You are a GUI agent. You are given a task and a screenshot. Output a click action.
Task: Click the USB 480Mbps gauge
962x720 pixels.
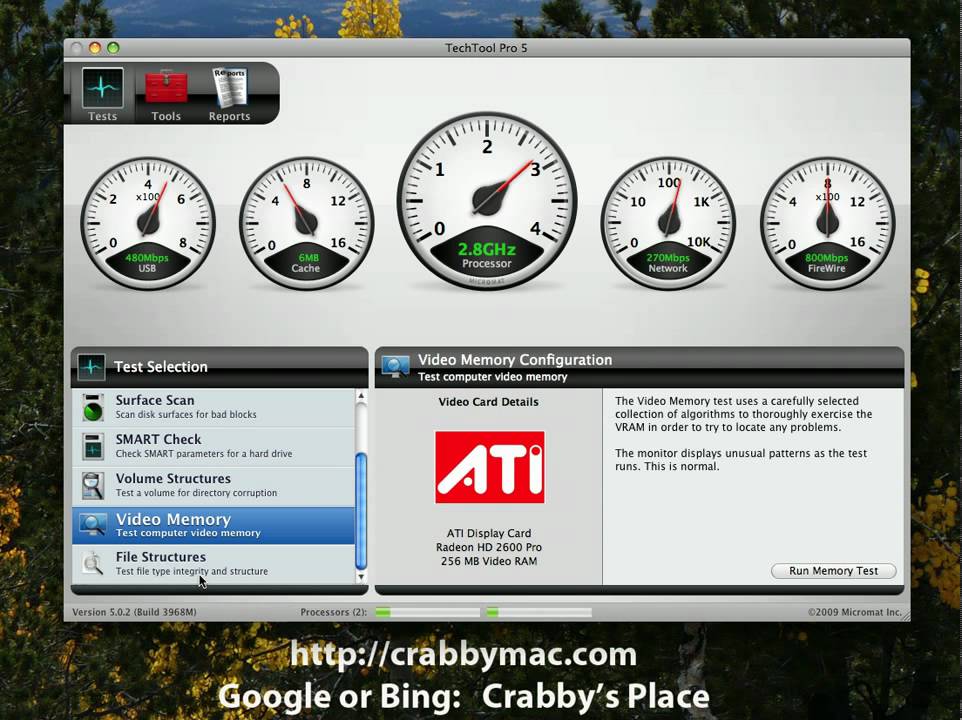tap(148, 223)
